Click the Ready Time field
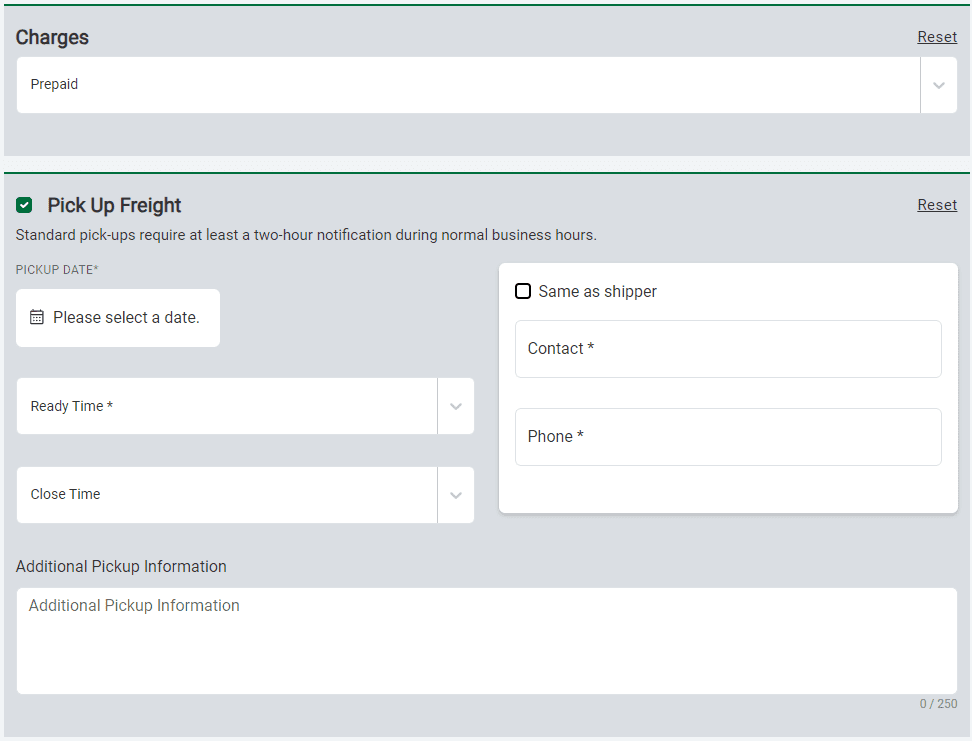This screenshot has width=972, height=741. coord(220,405)
